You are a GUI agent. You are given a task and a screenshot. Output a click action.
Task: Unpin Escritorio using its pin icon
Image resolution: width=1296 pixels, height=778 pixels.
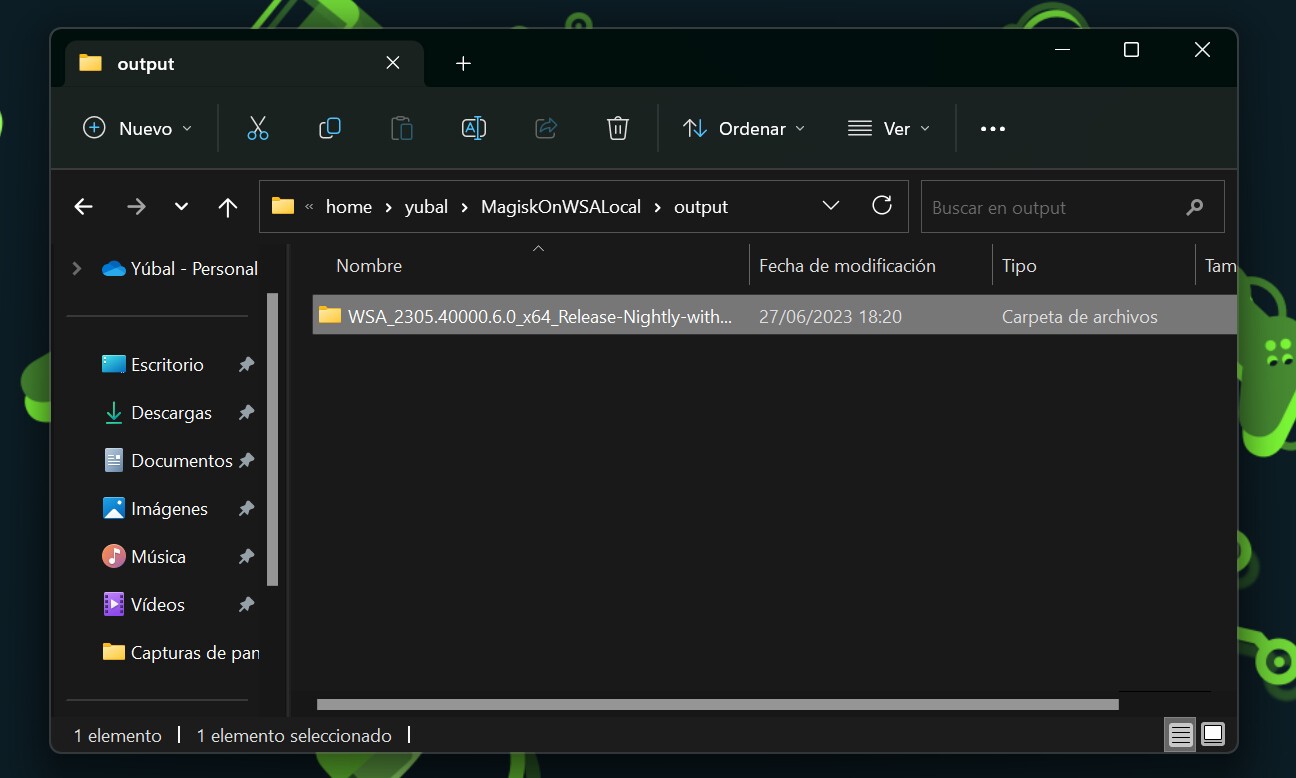click(246, 365)
